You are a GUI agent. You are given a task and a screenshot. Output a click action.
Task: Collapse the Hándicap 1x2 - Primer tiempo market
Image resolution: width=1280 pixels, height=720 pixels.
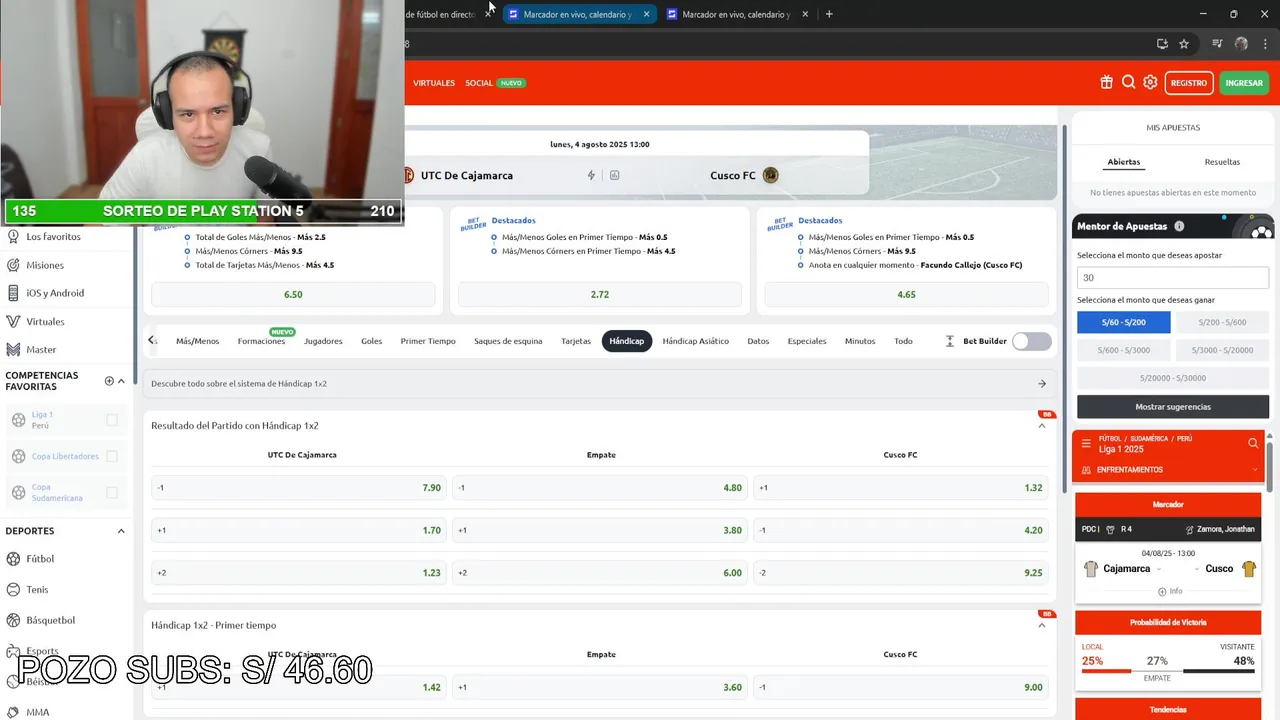pyautogui.click(x=1042, y=626)
